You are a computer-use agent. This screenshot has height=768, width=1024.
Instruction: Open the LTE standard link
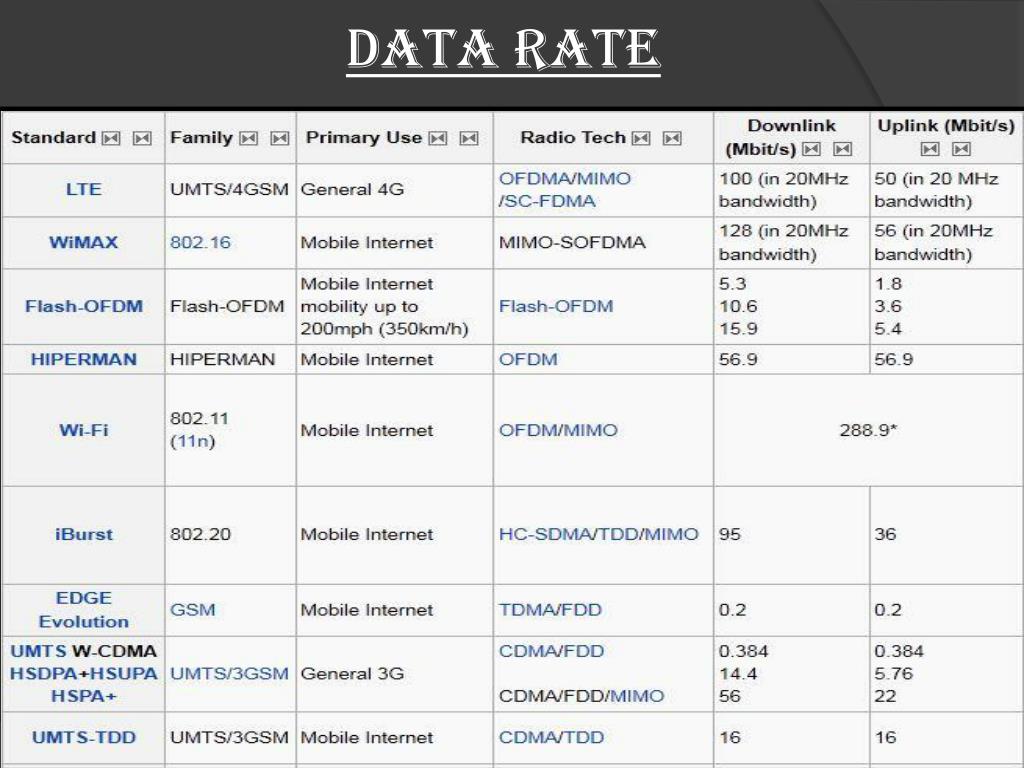[84, 189]
